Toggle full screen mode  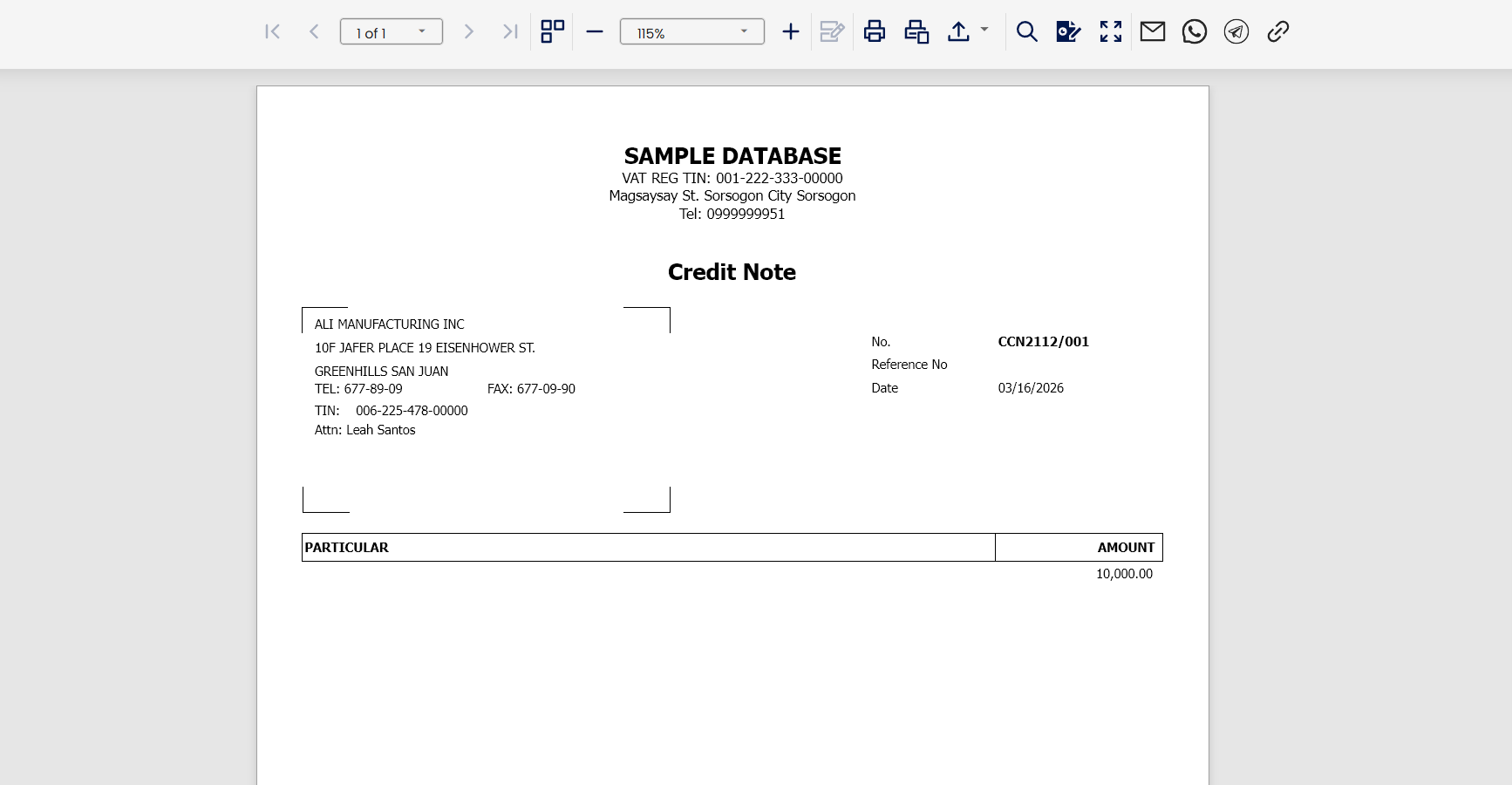(x=1111, y=32)
